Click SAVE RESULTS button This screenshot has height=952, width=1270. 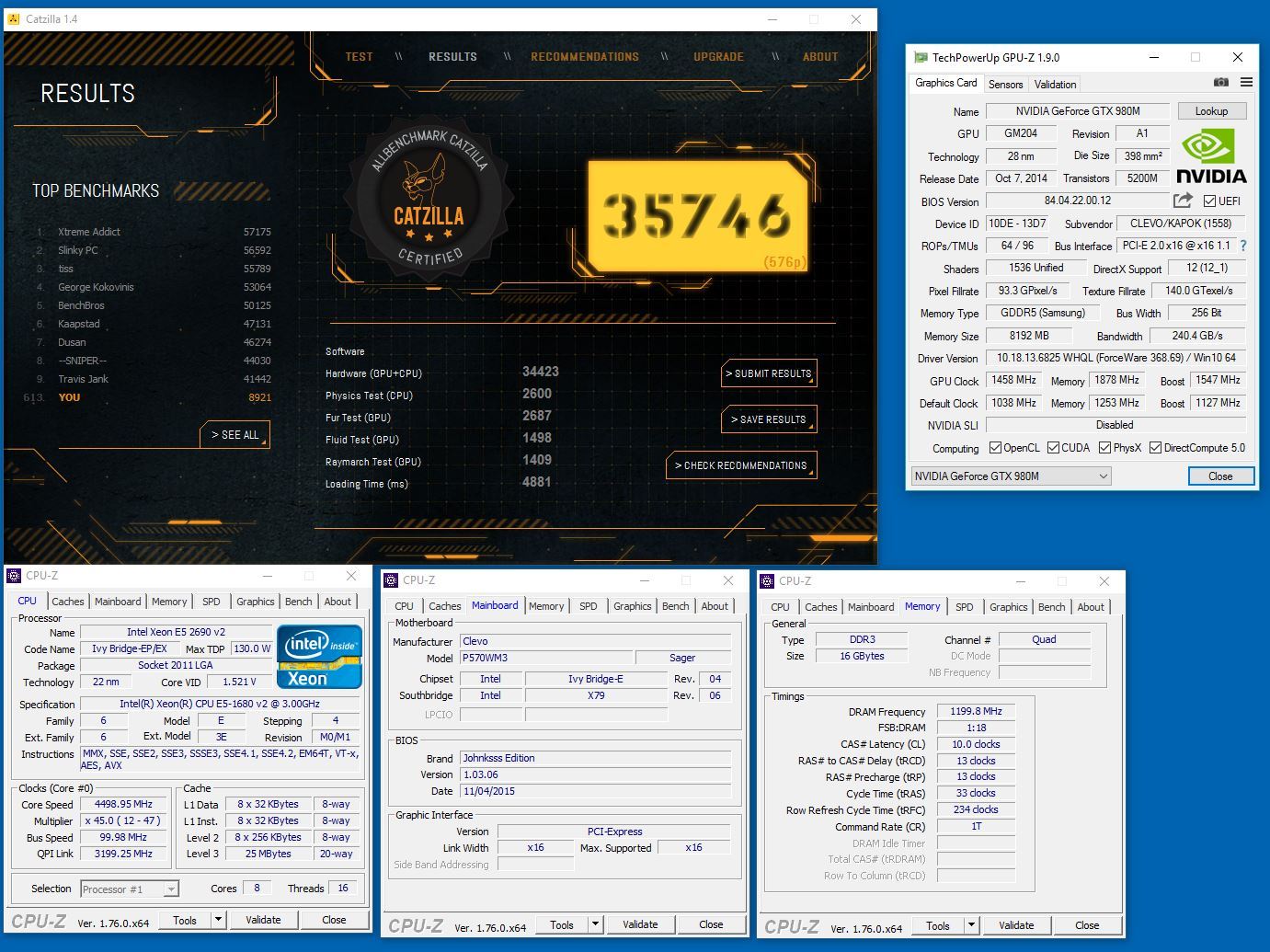coord(769,419)
